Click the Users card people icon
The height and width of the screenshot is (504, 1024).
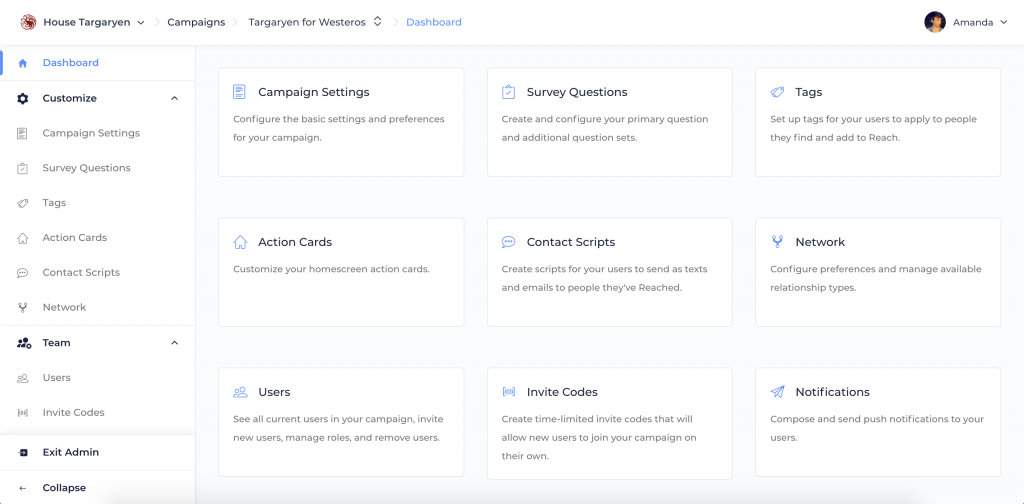(240, 392)
